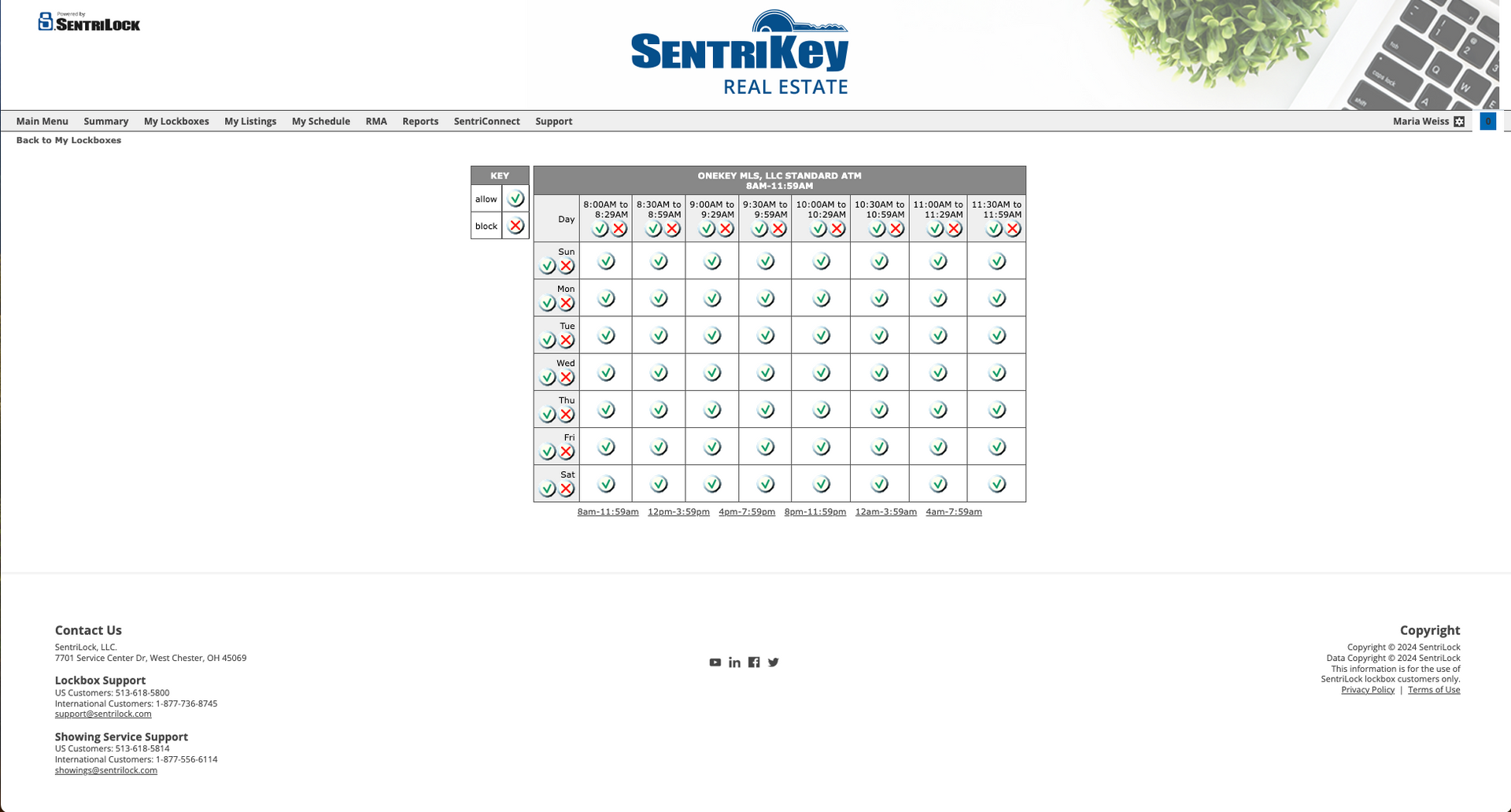Screen dimensions: 1511x812
Task: Open the YouTube icon in the footer
Action: pyautogui.click(x=715, y=662)
